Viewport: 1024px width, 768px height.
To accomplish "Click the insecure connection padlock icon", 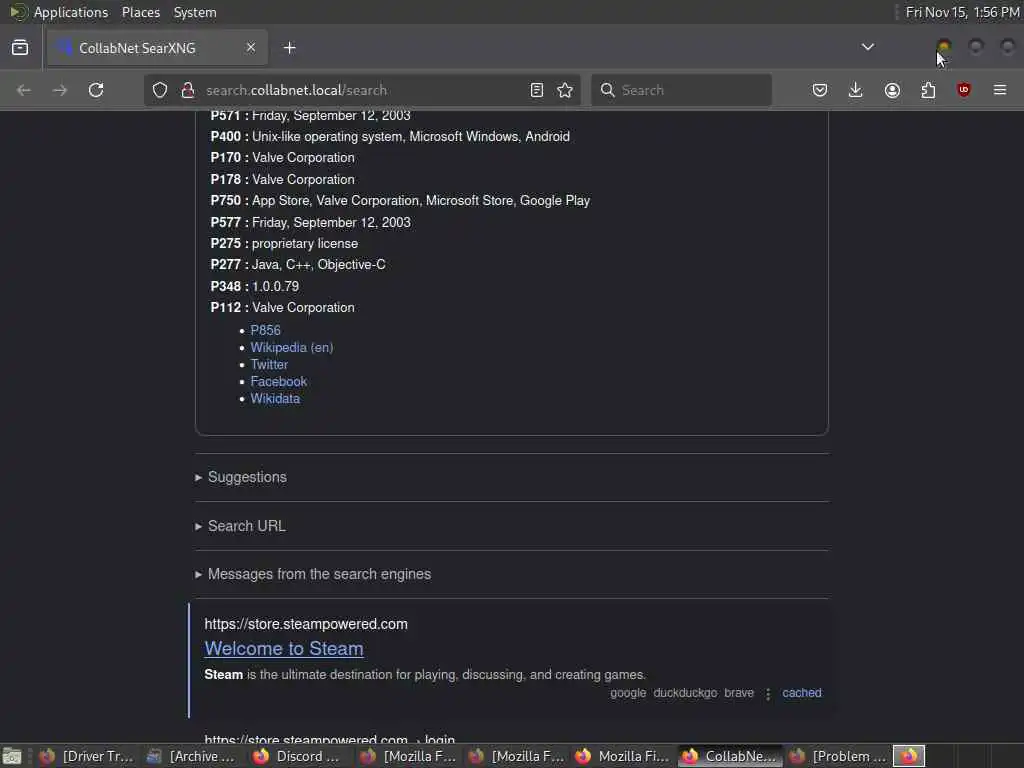I will pyautogui.click(x=188, y=90).
